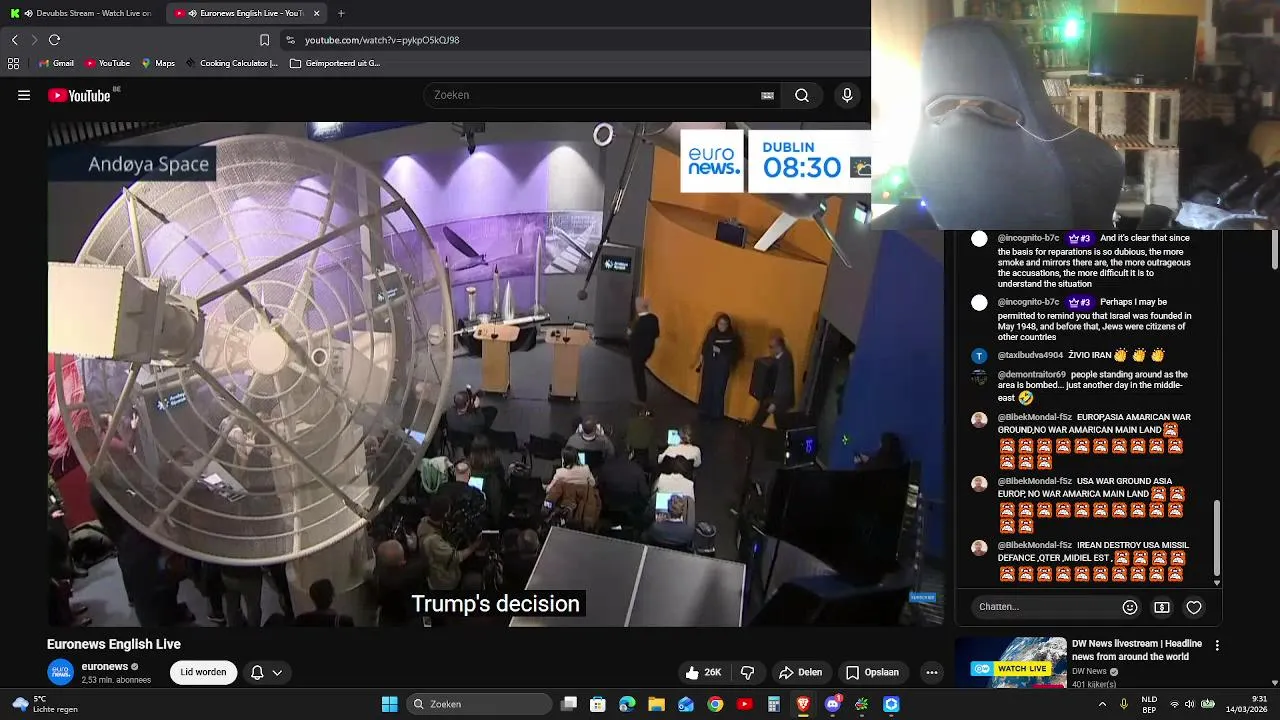The image size is (1280, 720).
Task: Launch Google Chrome from the taskbar
Action: tap(715, 704)
